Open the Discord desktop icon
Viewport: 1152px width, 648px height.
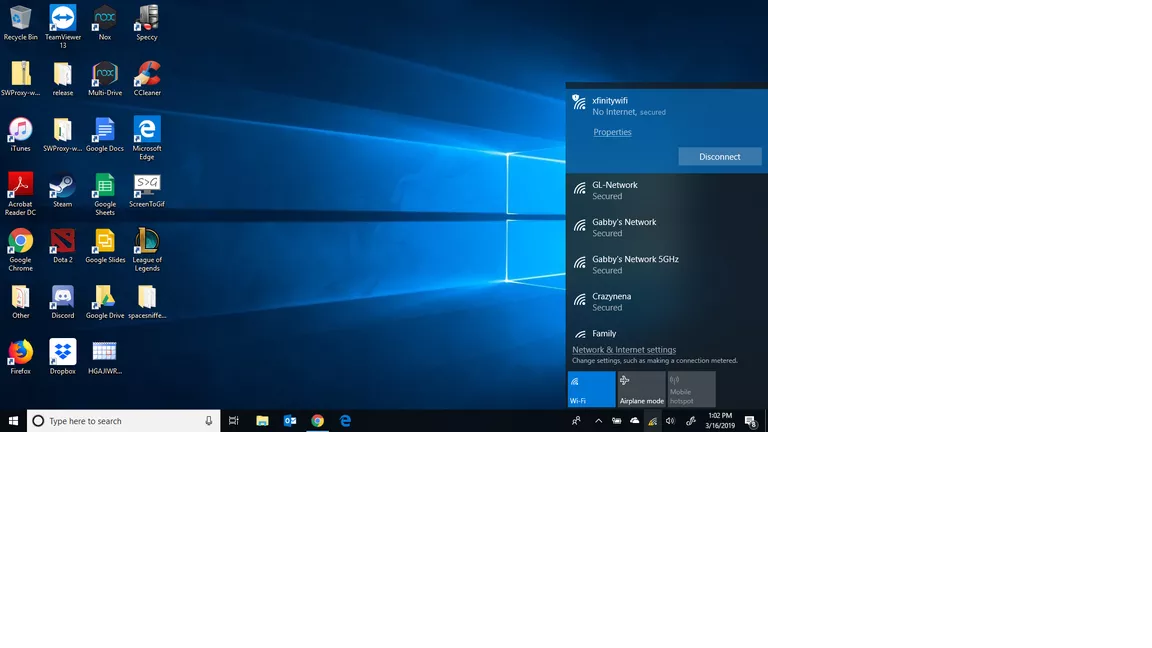[x=62, y=299]
